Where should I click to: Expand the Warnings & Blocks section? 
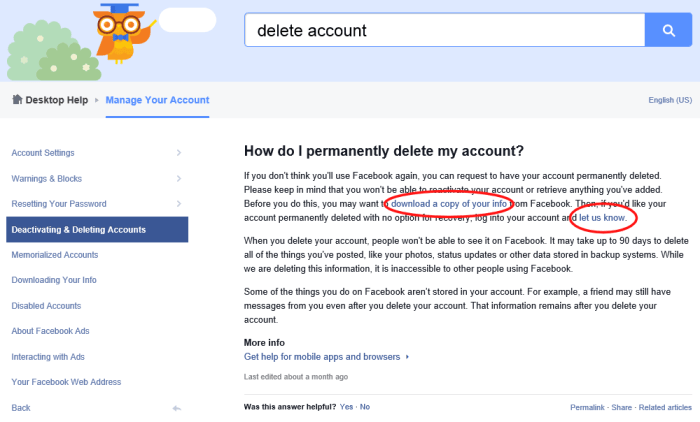(178, 178)
